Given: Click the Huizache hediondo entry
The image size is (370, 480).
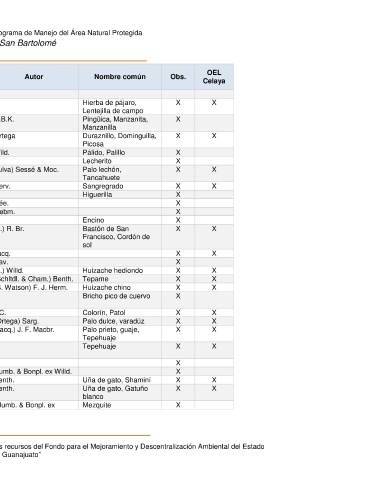Looking at the screenshot, I should click(x=113, y=270).
